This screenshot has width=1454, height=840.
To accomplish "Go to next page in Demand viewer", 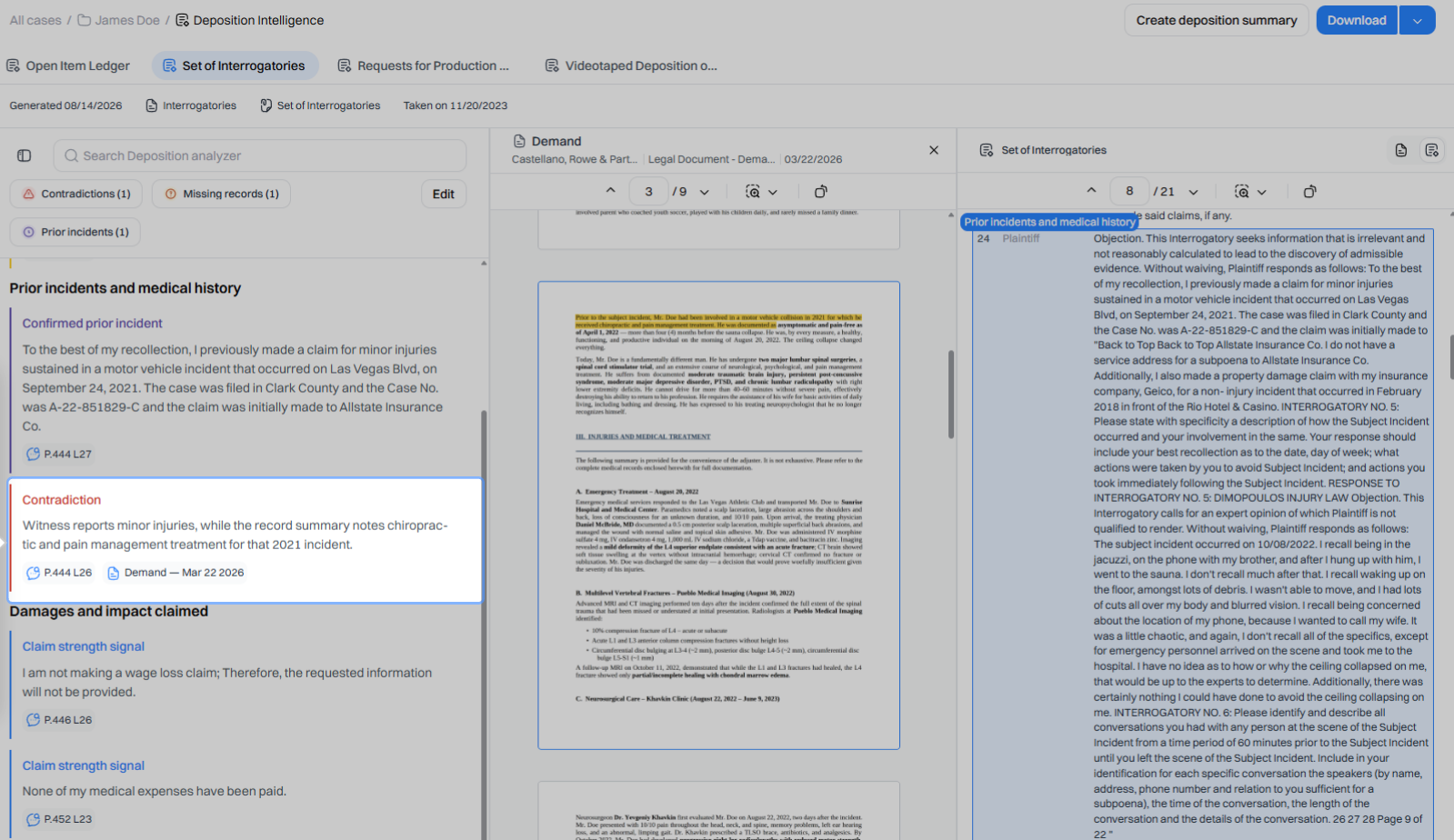I will (705, 192).
